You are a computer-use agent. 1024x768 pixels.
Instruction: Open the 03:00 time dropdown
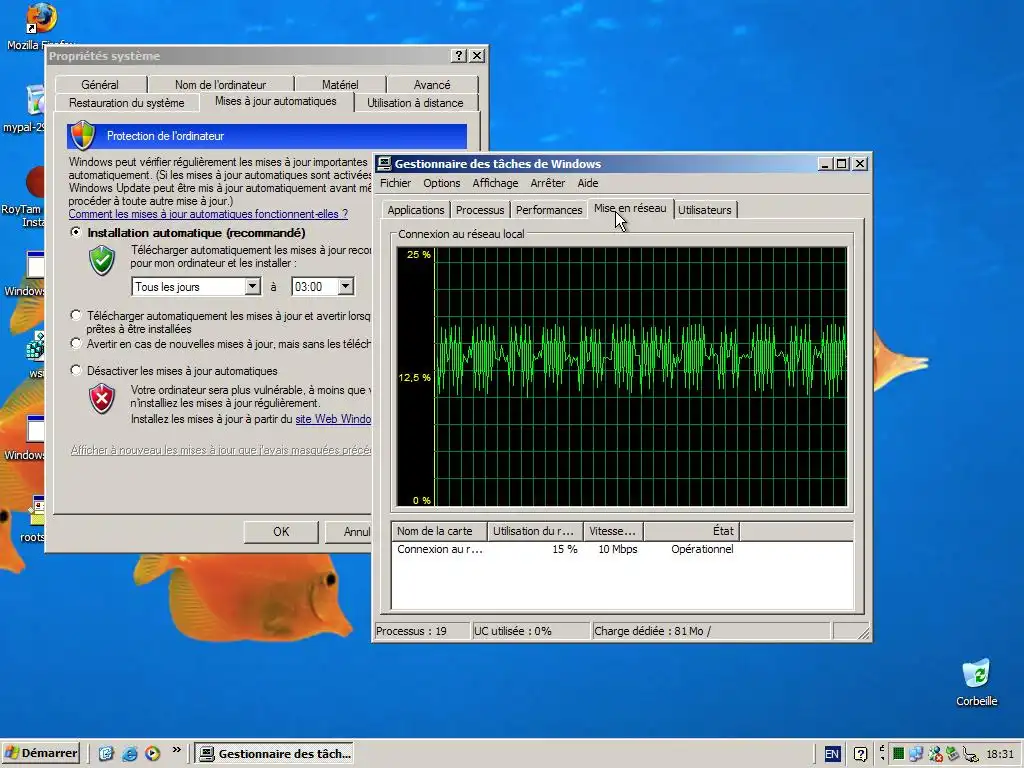345,286
